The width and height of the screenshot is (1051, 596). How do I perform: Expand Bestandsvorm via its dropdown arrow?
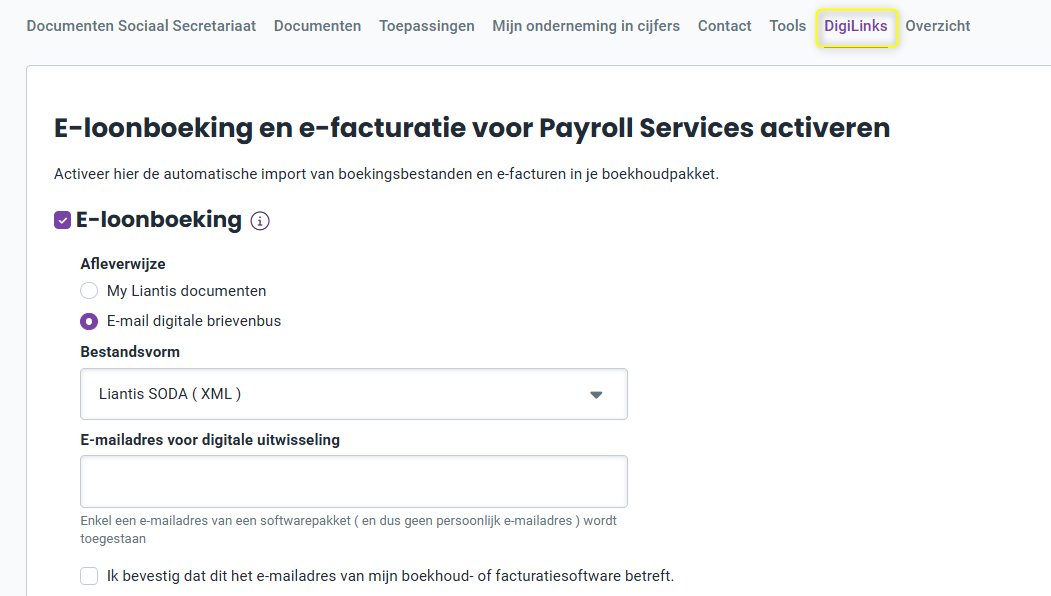(596, 394)
